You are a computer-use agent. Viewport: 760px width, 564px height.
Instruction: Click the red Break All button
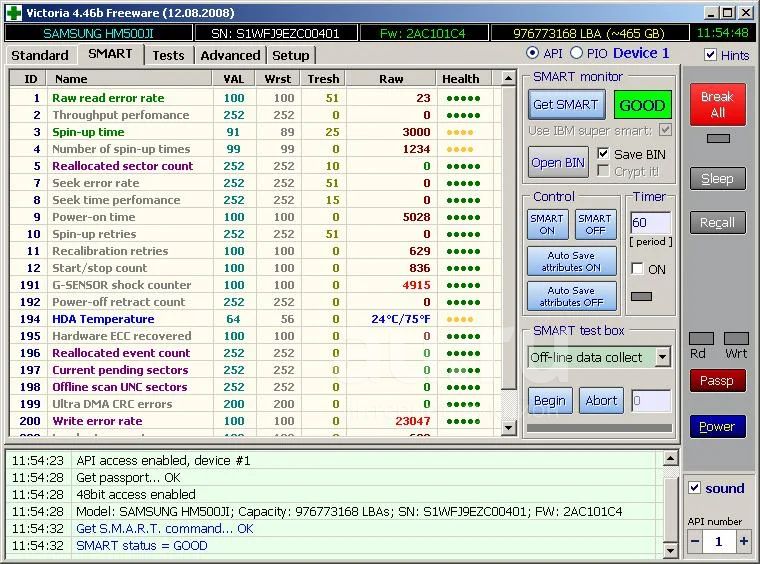(717, 105)
